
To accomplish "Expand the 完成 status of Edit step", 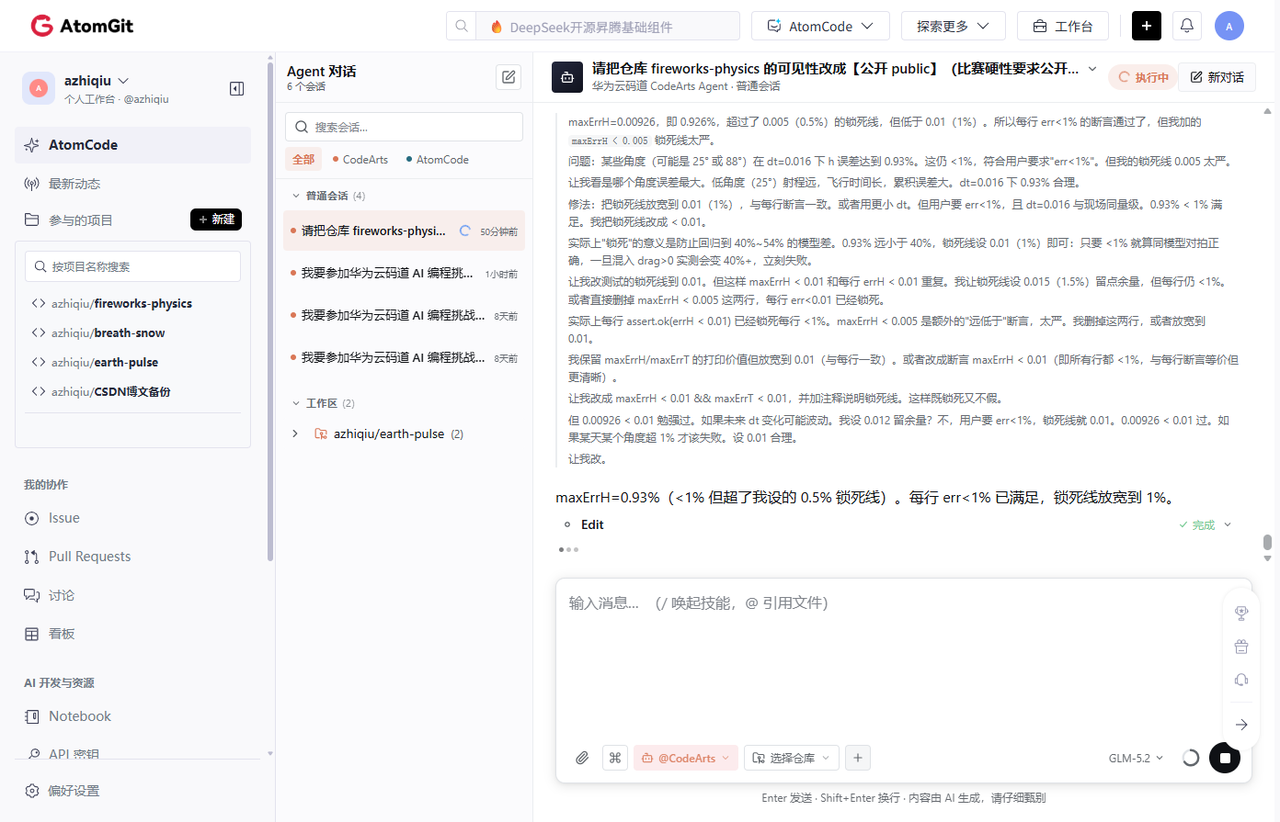I will (1205, 525).
